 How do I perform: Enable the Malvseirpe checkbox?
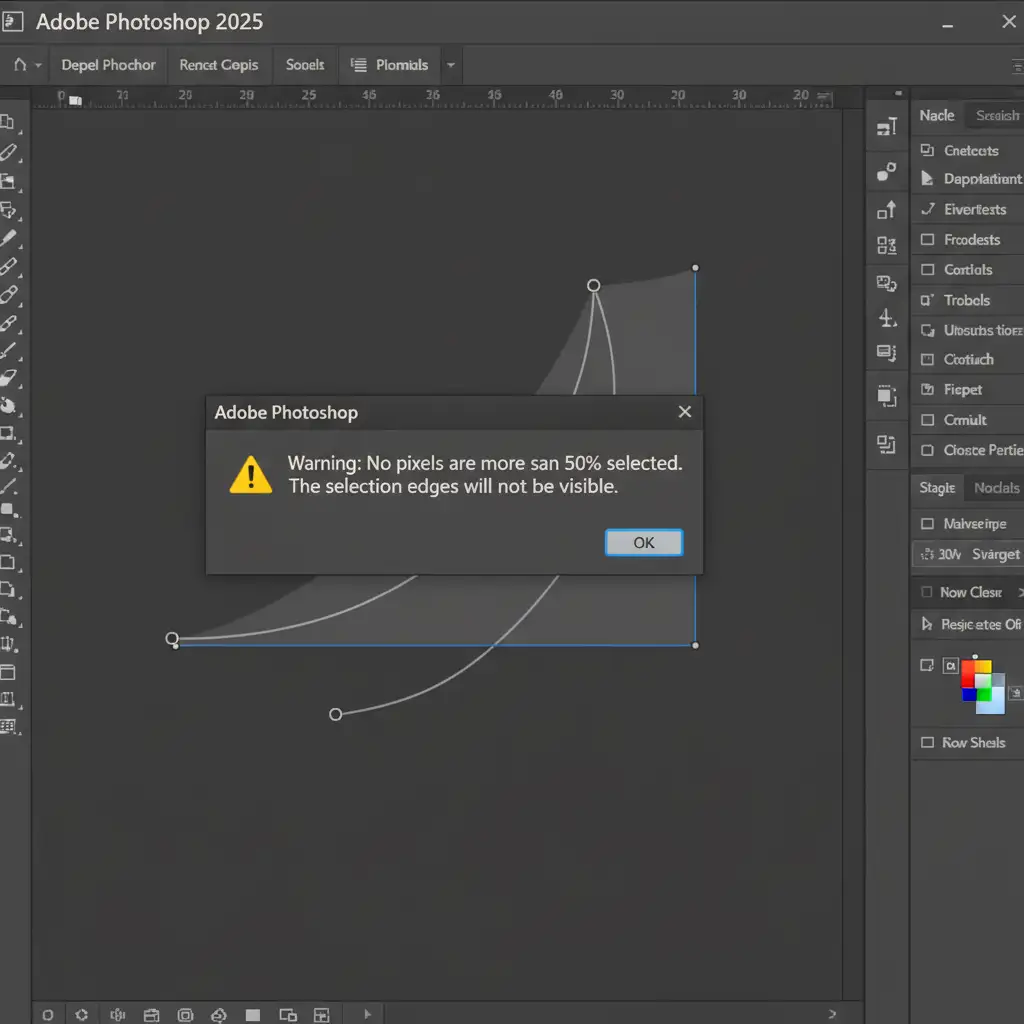(x=926, y=524)
